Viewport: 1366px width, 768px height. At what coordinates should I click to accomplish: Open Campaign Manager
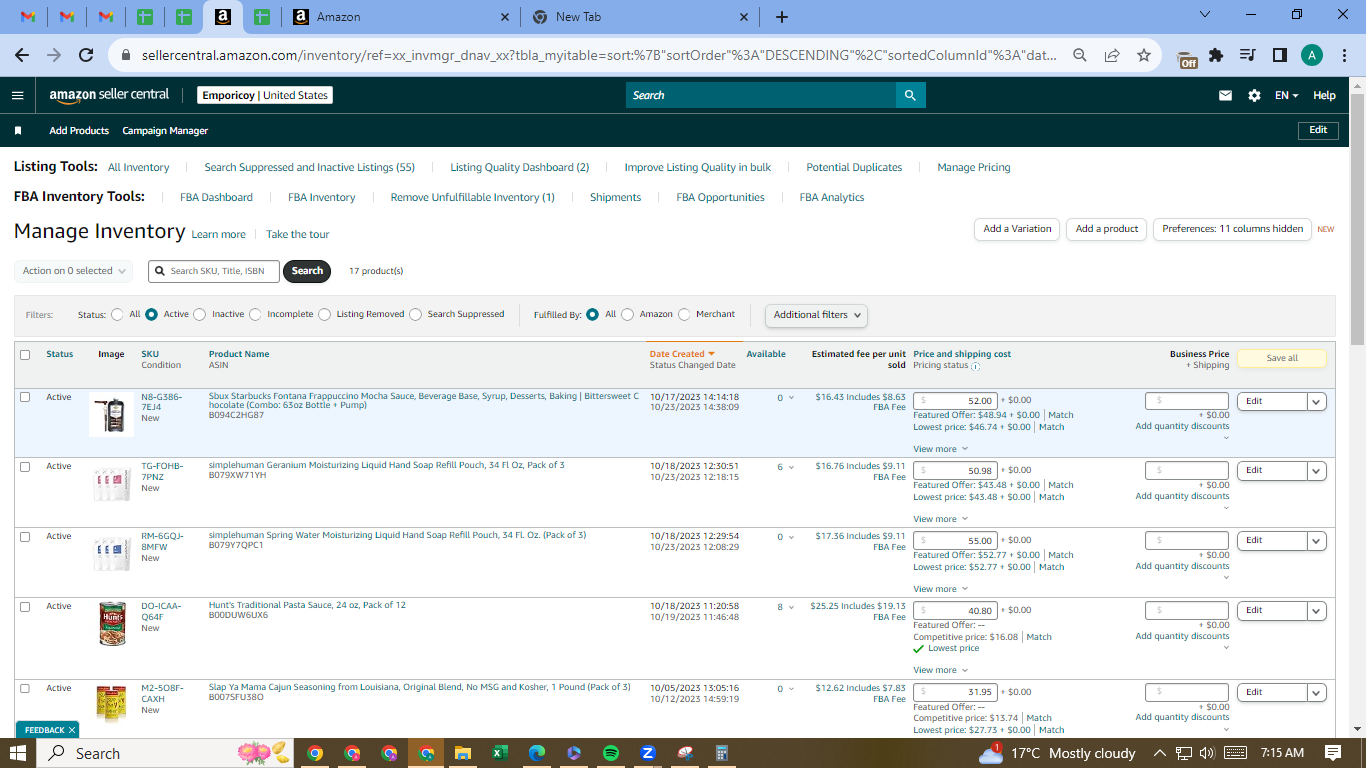[x=165, y=131]
